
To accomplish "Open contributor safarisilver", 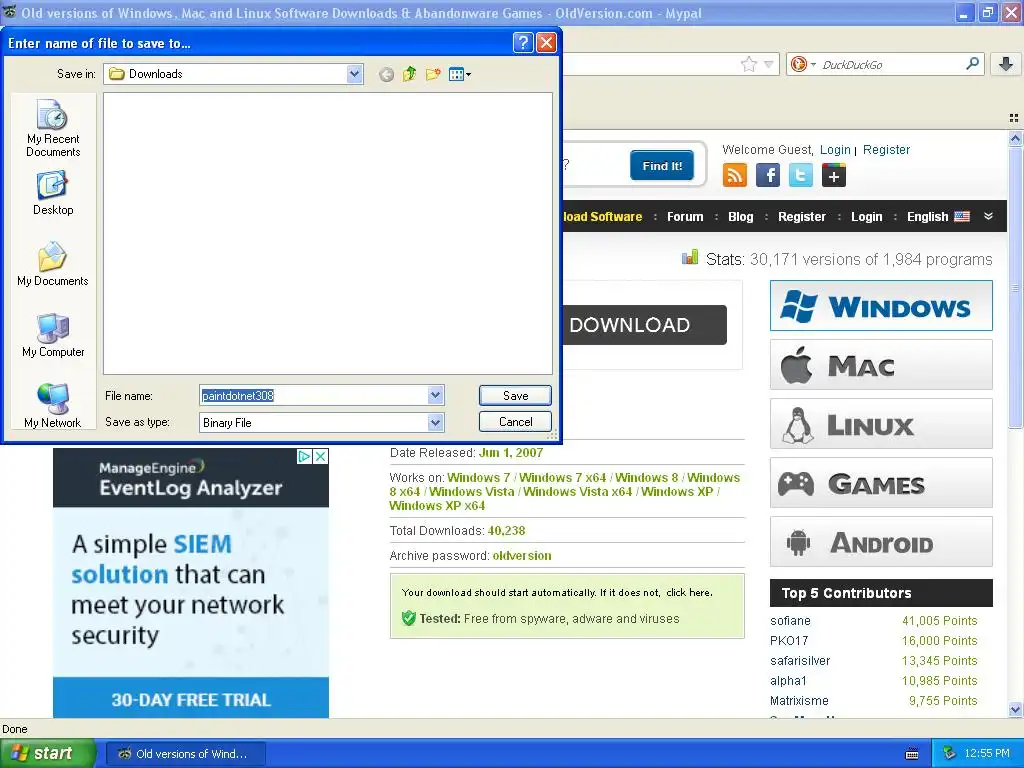I will click(800, 660).
